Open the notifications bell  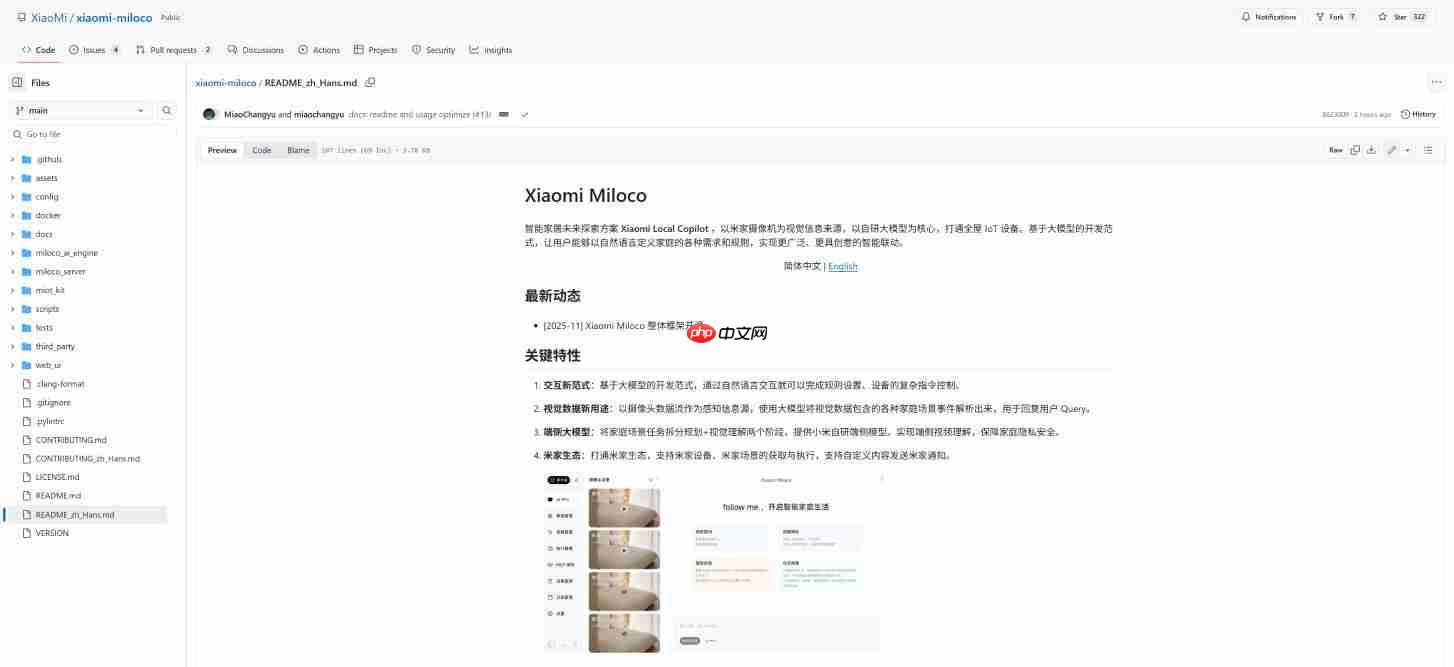[1267, 16]
